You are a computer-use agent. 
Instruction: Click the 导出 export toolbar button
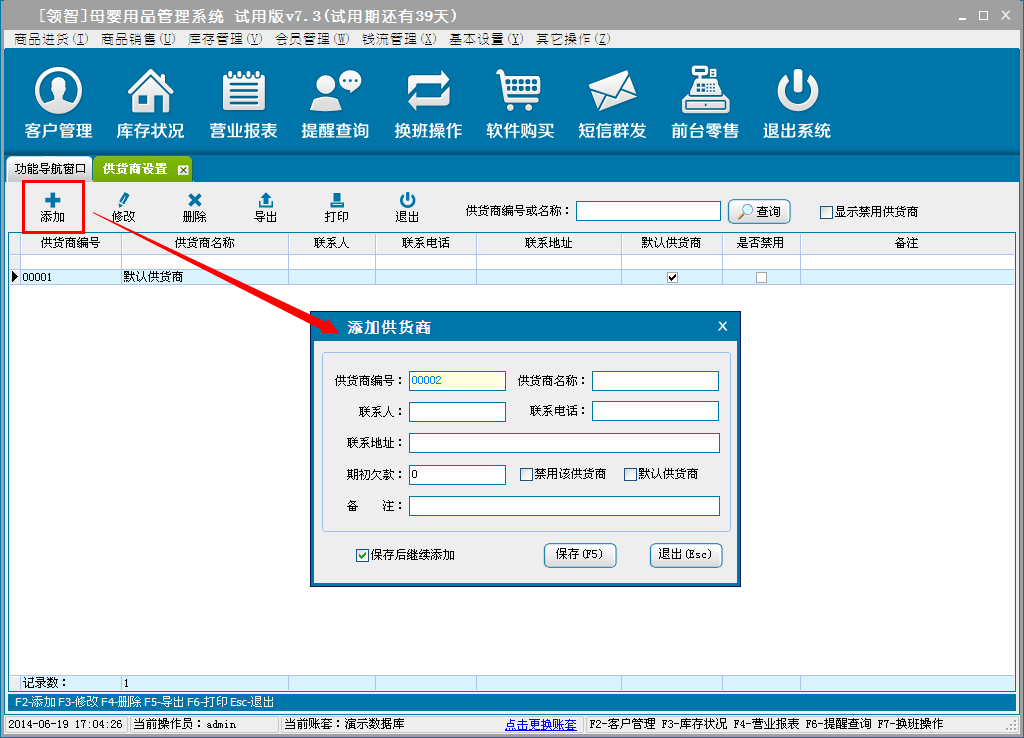click(265, 208)
